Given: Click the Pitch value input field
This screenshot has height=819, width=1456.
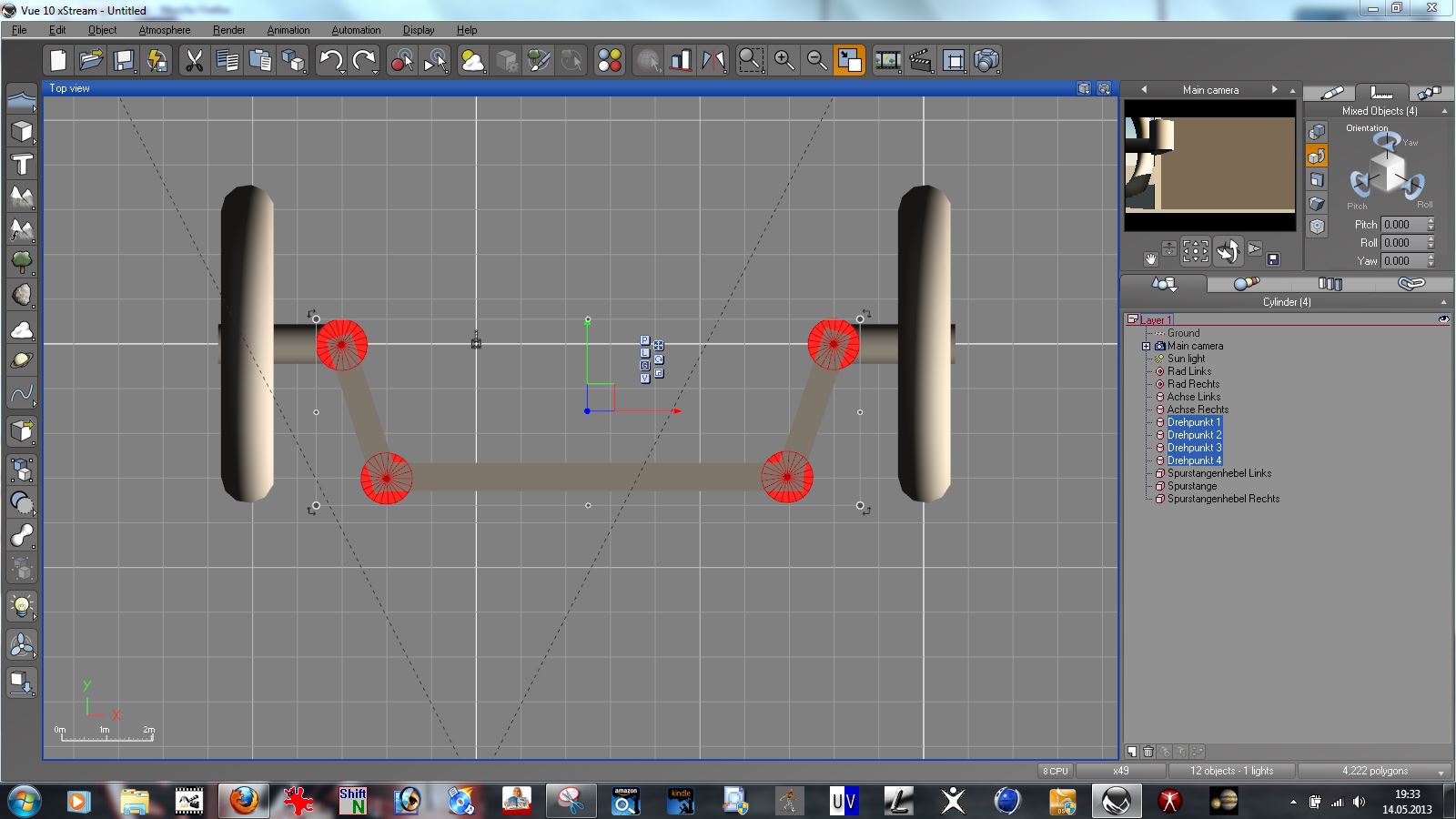Looking at the screenshot, I should tap(1402, 225).
